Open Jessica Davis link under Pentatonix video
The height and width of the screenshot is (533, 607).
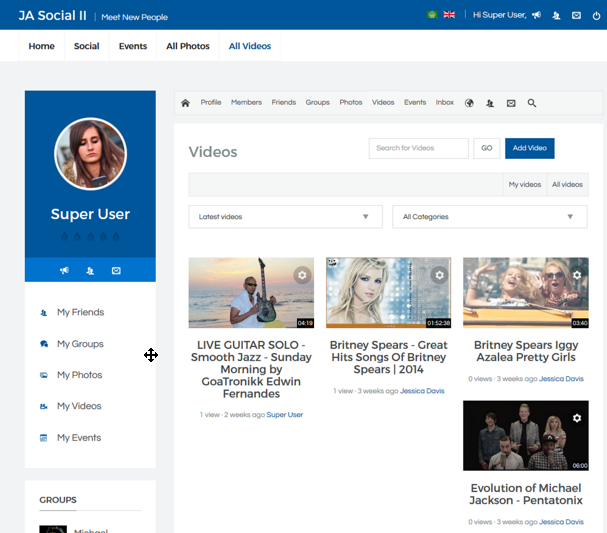point(561,522)
